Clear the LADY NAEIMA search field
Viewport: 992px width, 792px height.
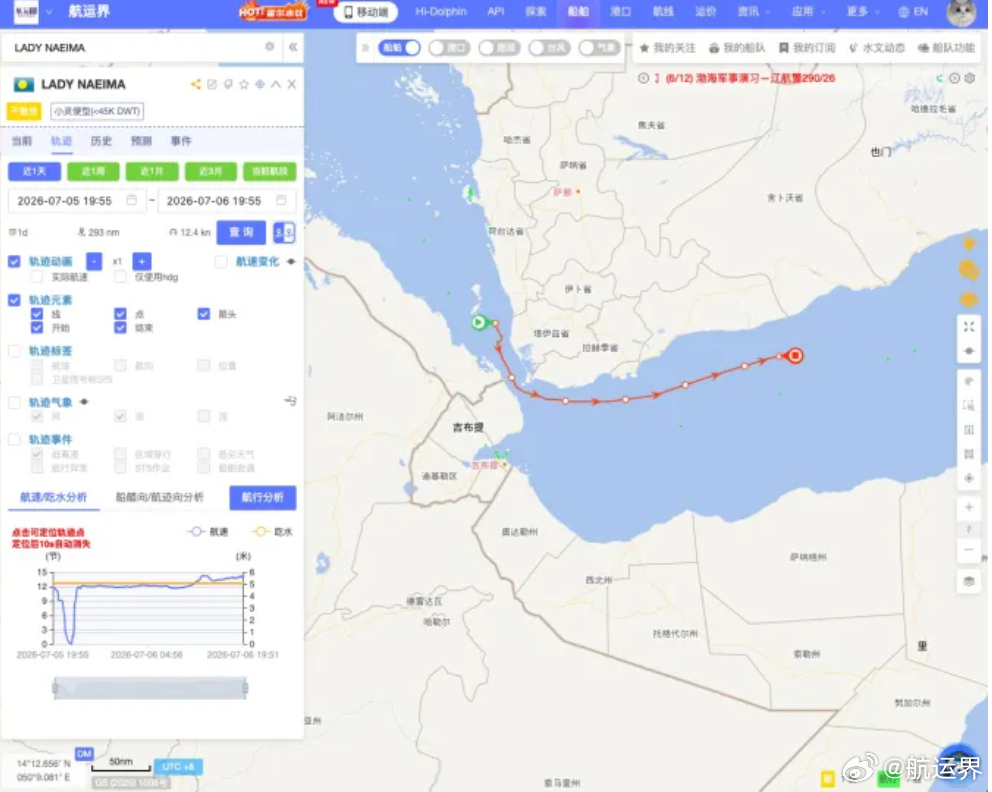click(x=270, y=47)
